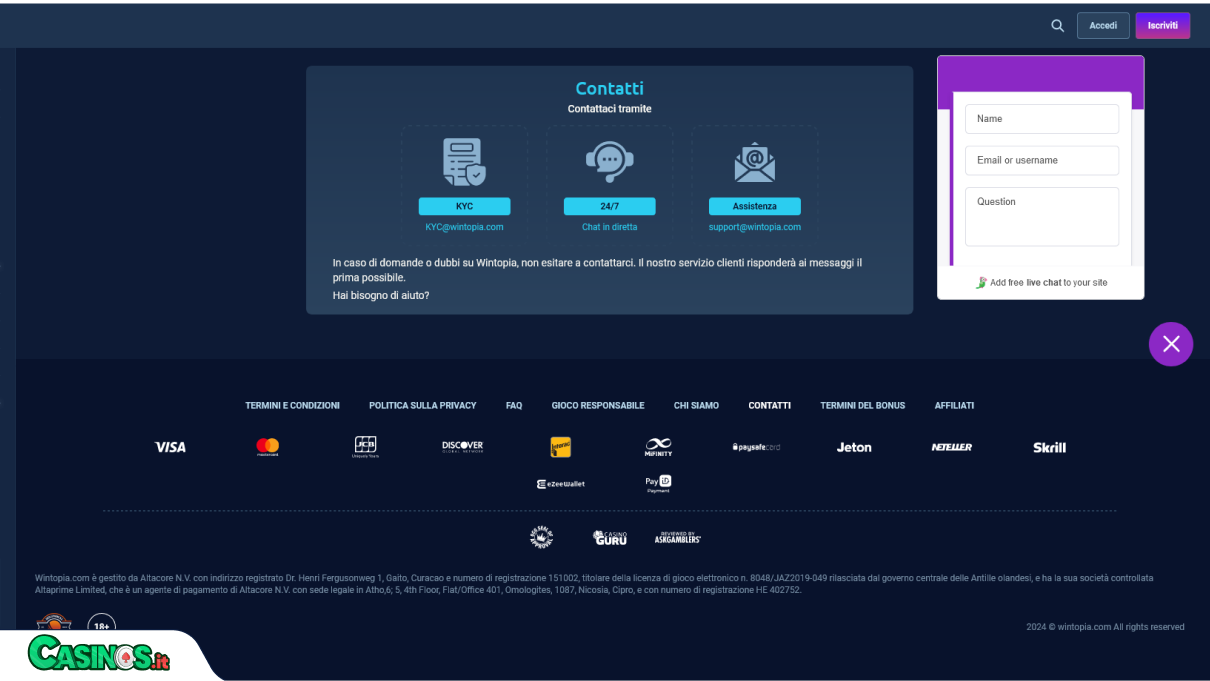Click the eZeeWallet payment logo
1210x681 pixels.
(560, 483)
